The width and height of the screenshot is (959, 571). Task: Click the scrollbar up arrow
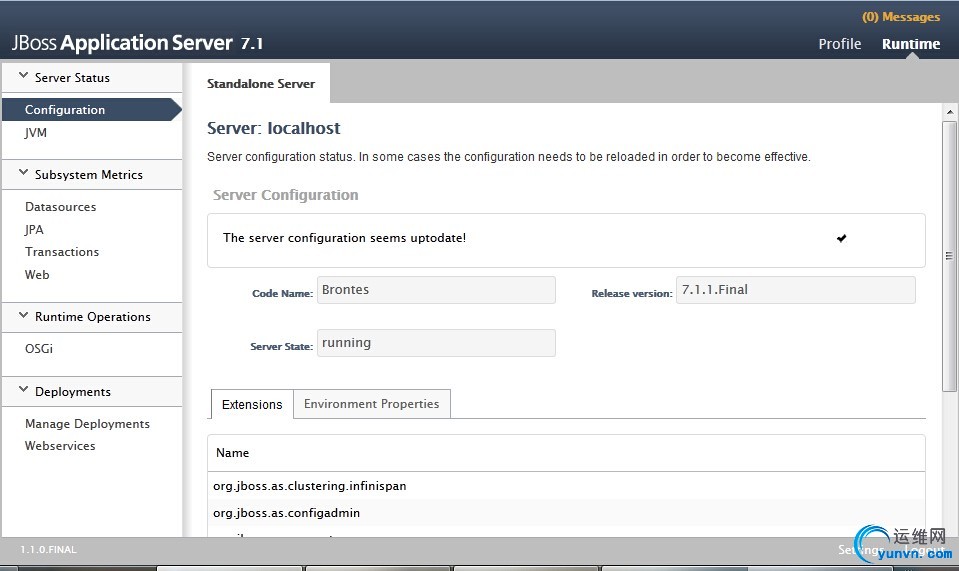pyautogui.click(x=949, y=112)
